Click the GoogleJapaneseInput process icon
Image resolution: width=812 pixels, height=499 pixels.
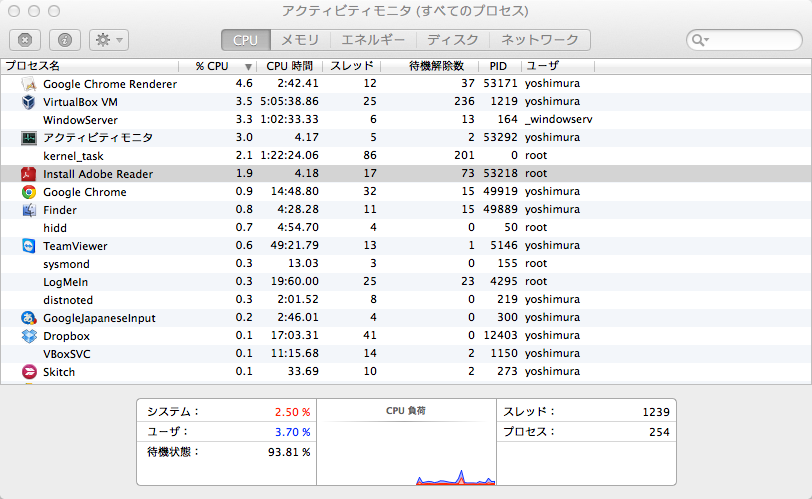[29, 318]
